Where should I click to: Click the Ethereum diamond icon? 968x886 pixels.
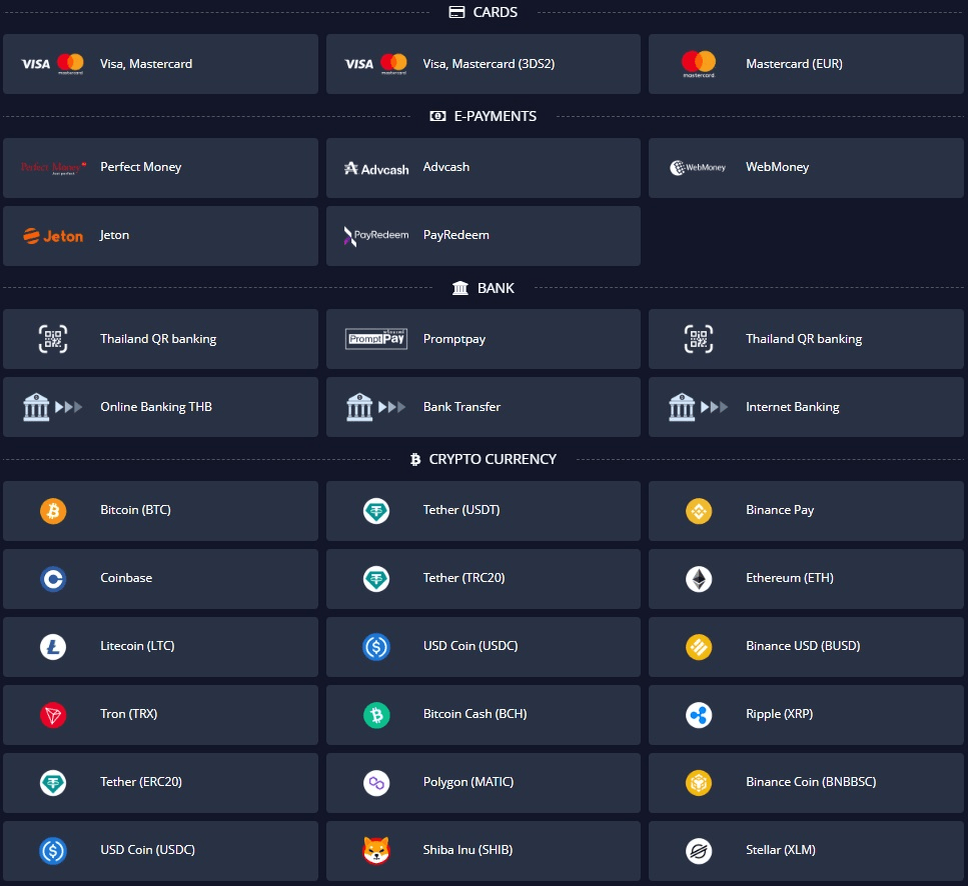pos(698,579)
